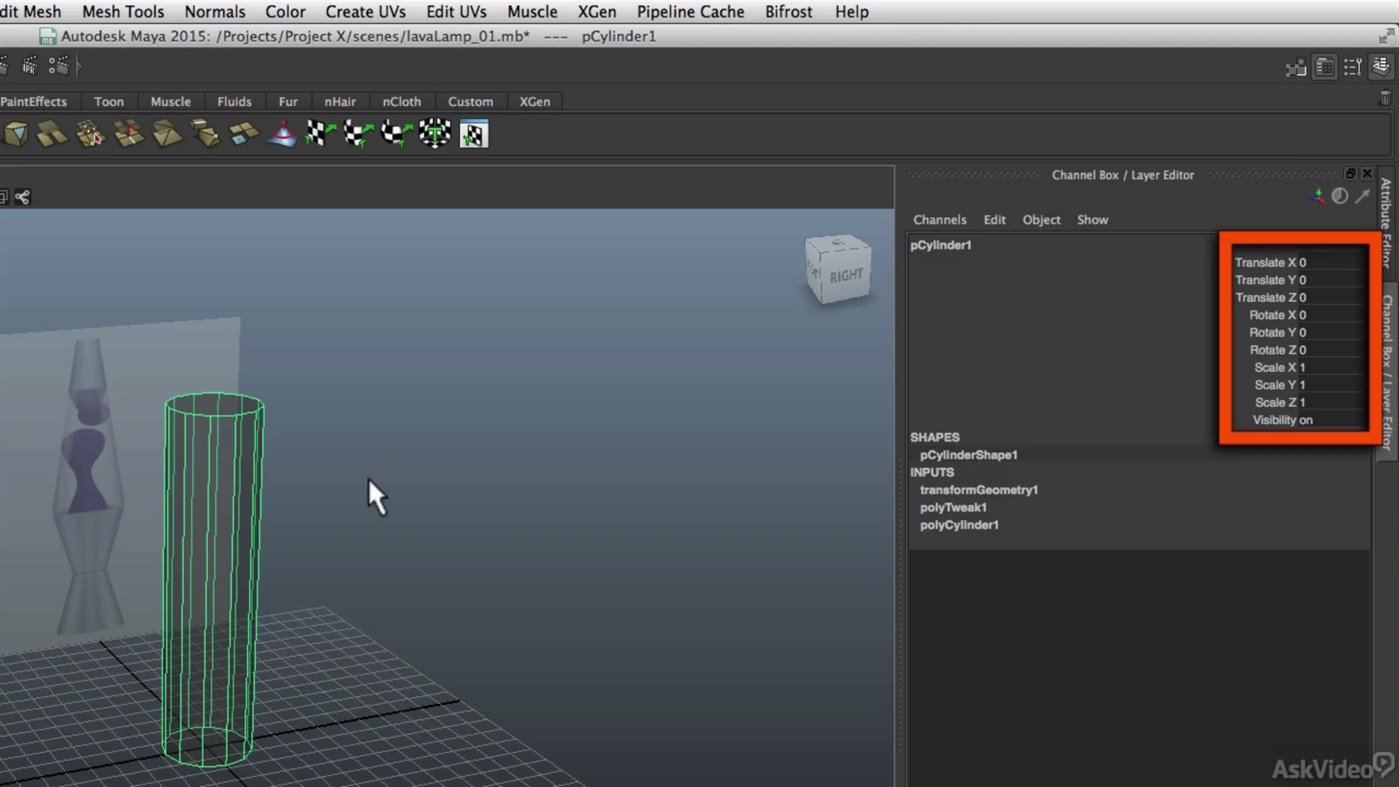Click the Translate X value field
1399x787 pixels.
pos(1330,263)
